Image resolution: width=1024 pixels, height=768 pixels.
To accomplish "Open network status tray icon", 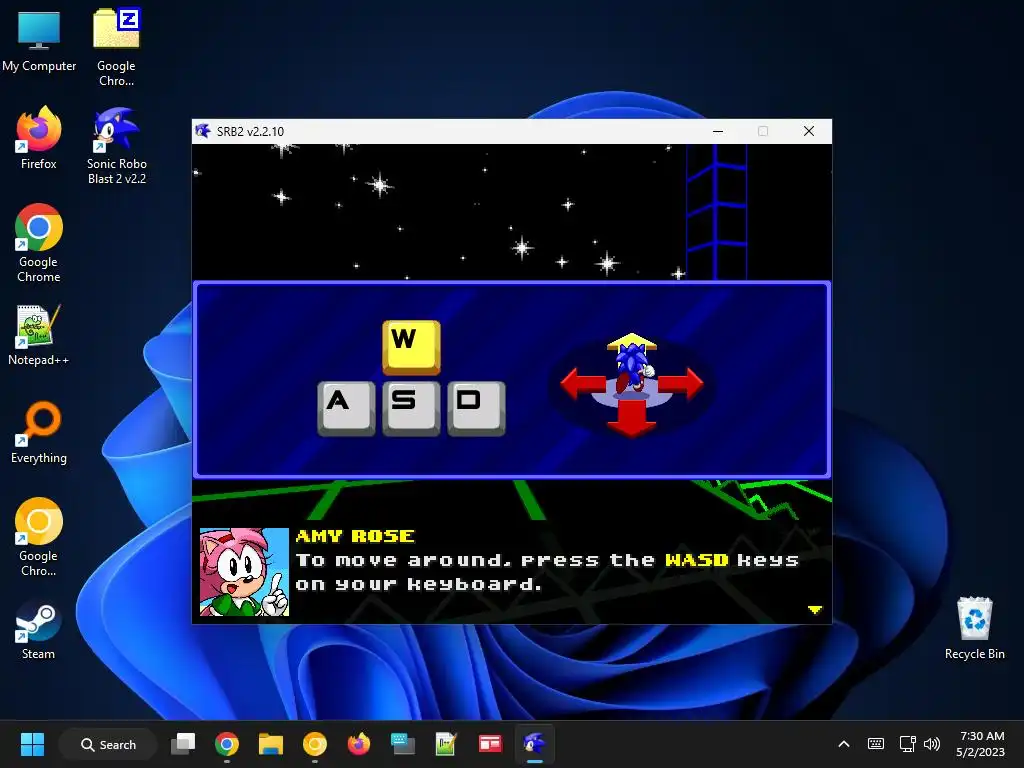I will point(907,744).
